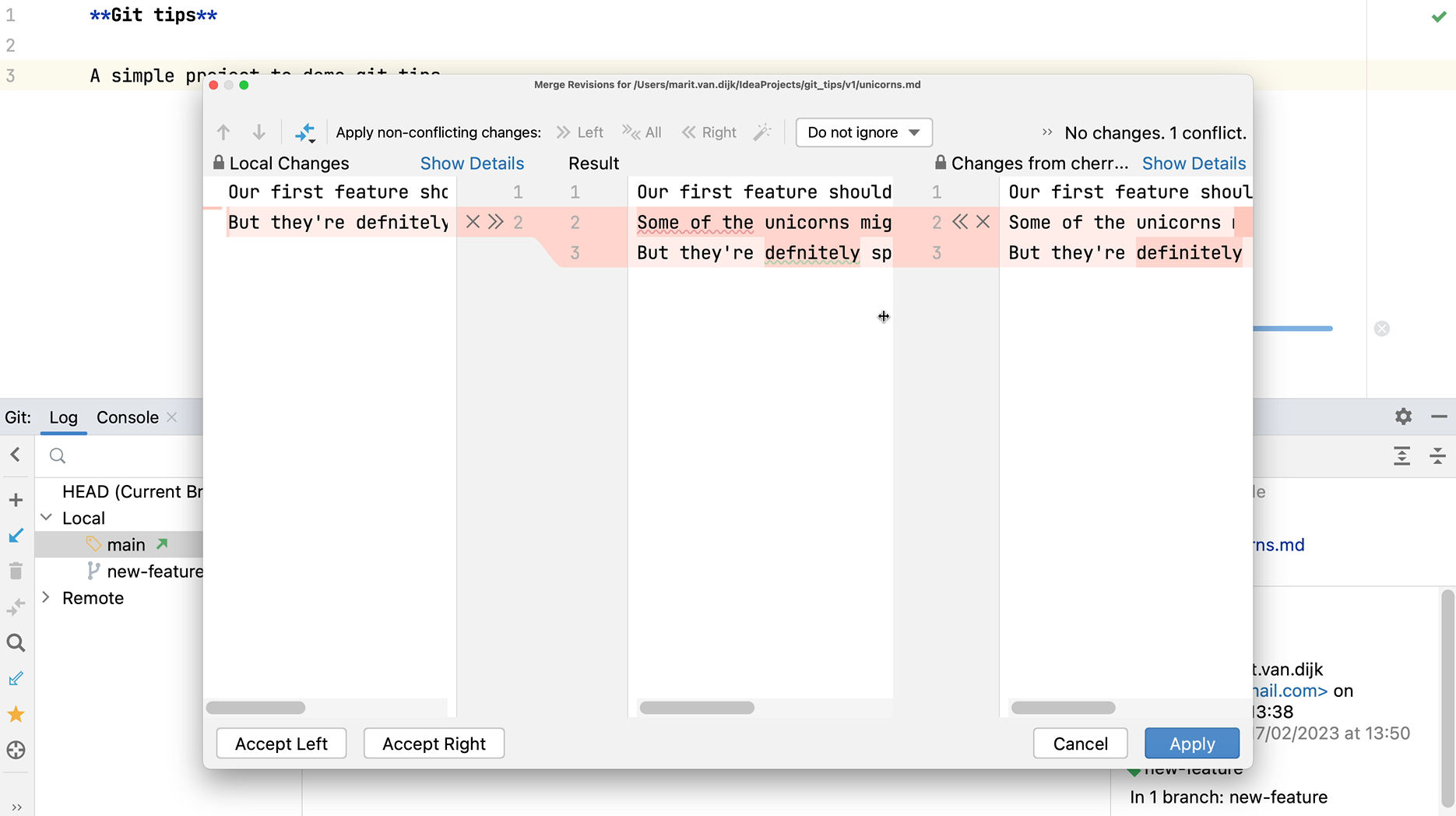This screenshot has width=1456, height=816.
Task: Open Git log settings with gear icon
Action: (1404, 417)
